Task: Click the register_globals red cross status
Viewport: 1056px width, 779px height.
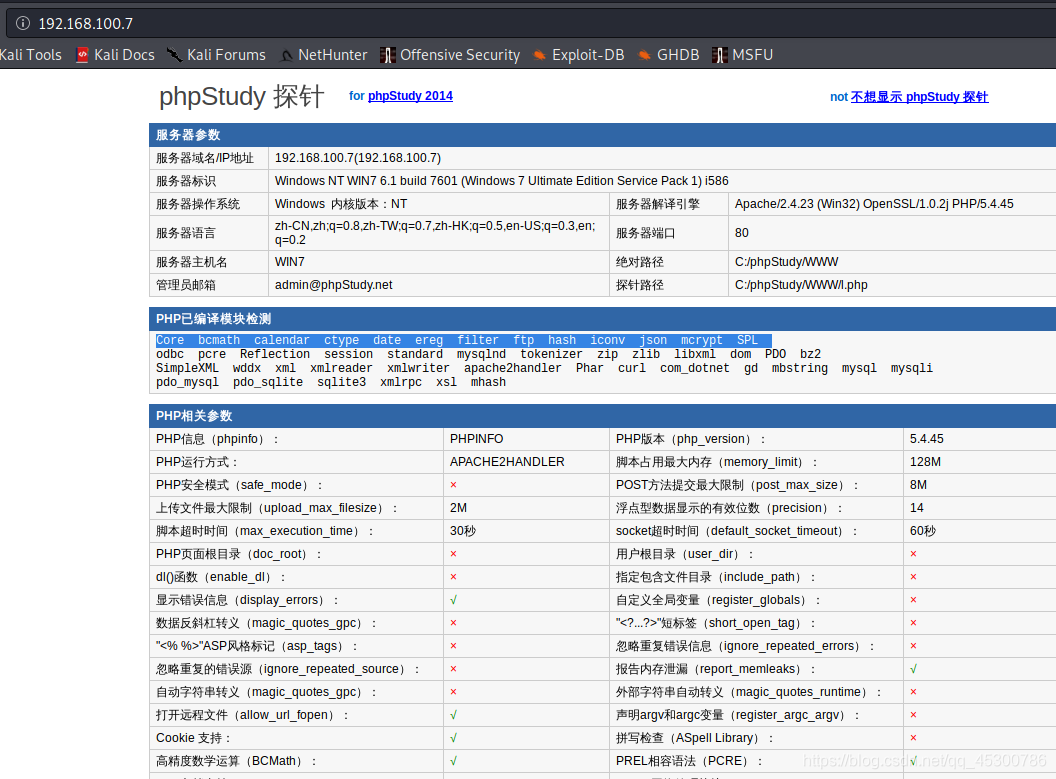Action: pyautogui.click(x=913, y=600)
